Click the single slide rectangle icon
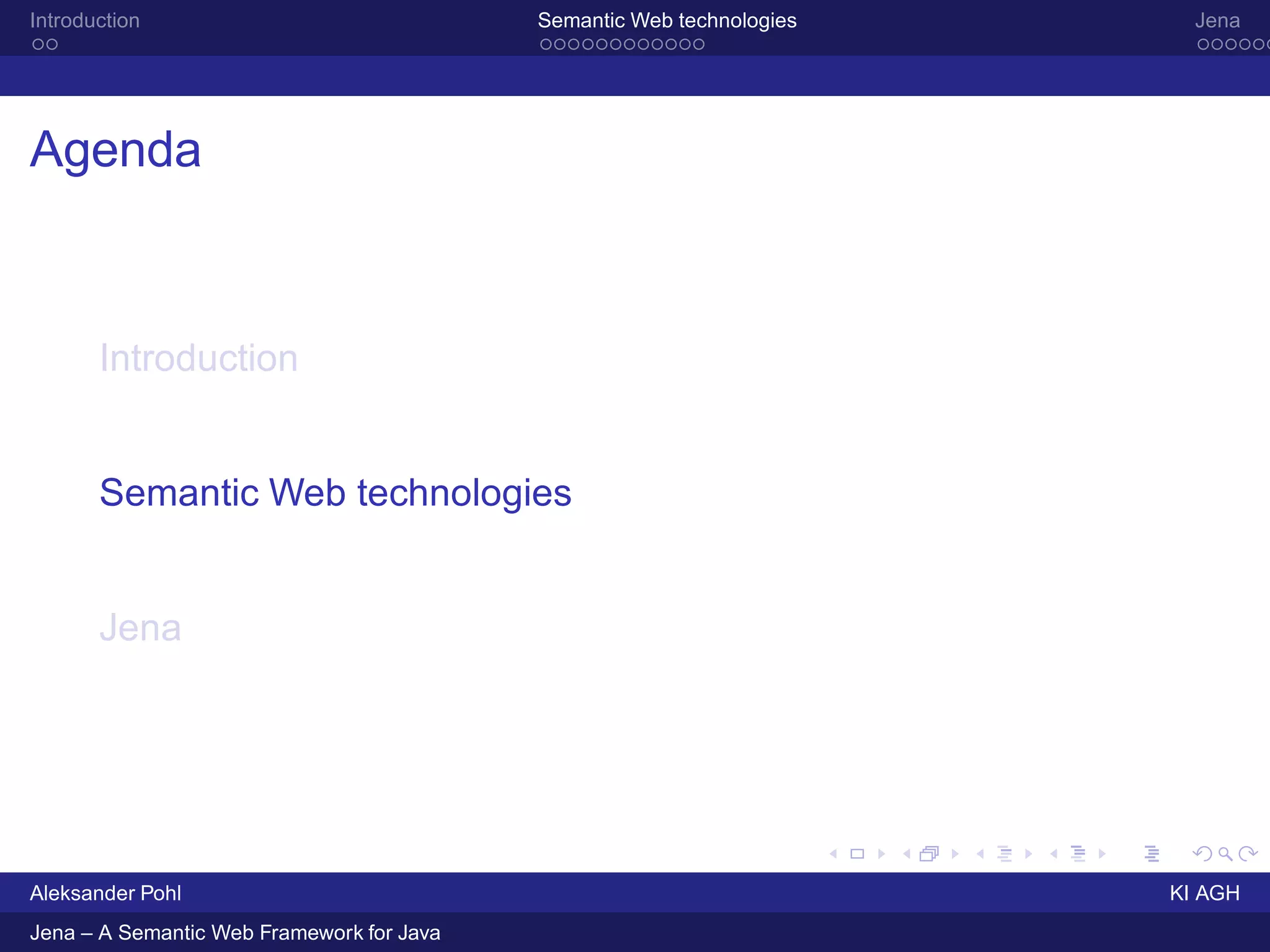1270x952 pixels. coord(857,854)
